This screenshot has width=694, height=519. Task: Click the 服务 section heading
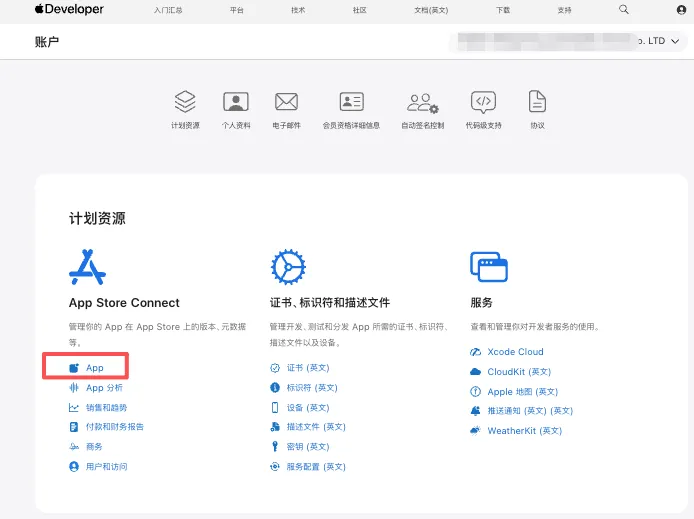click(x=481, y=303)
